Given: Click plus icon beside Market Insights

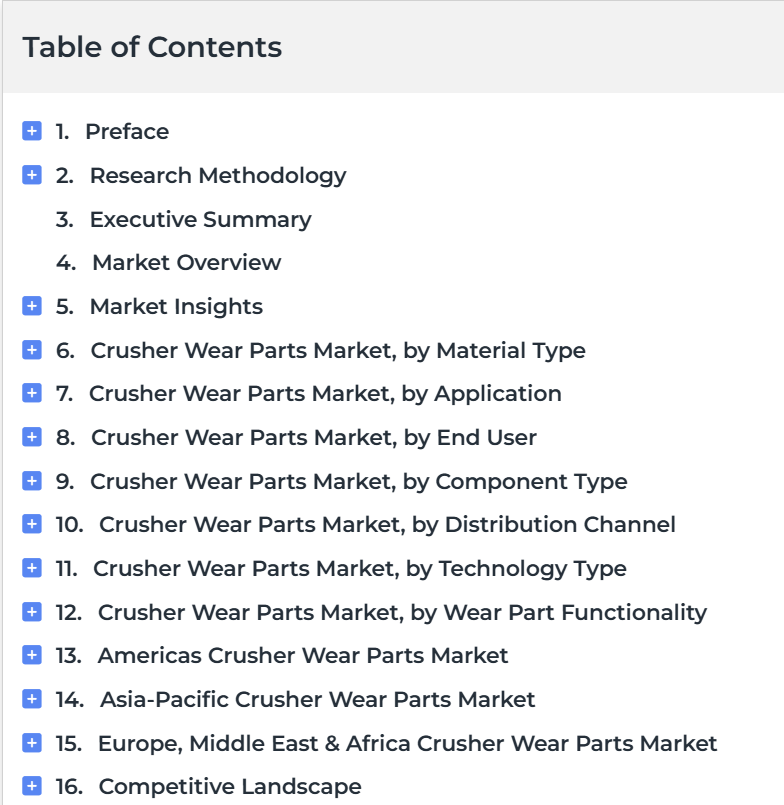Looking at the screenshot, I should coord(32,306).
